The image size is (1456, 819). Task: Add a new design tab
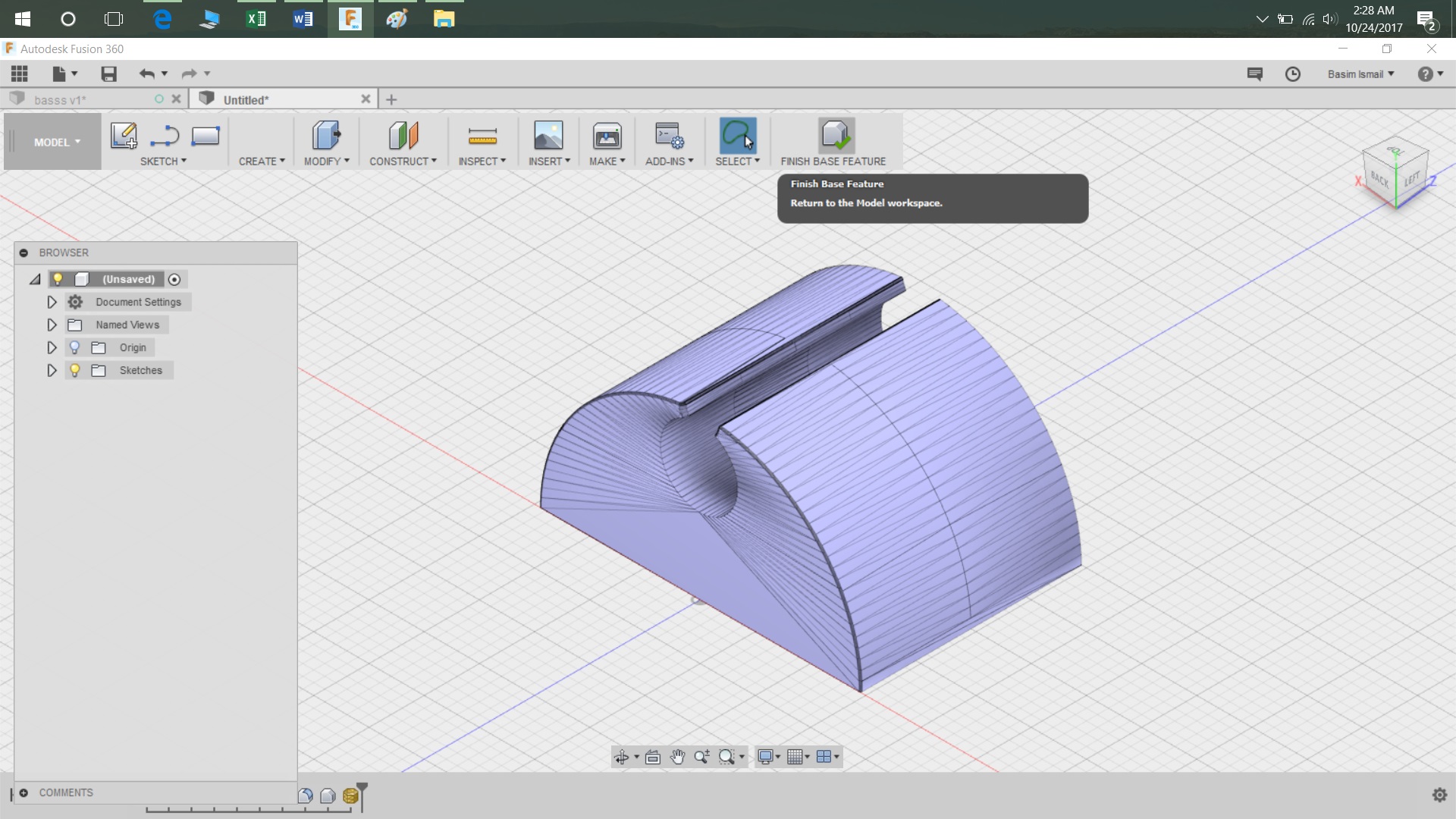tap(391, 99)
